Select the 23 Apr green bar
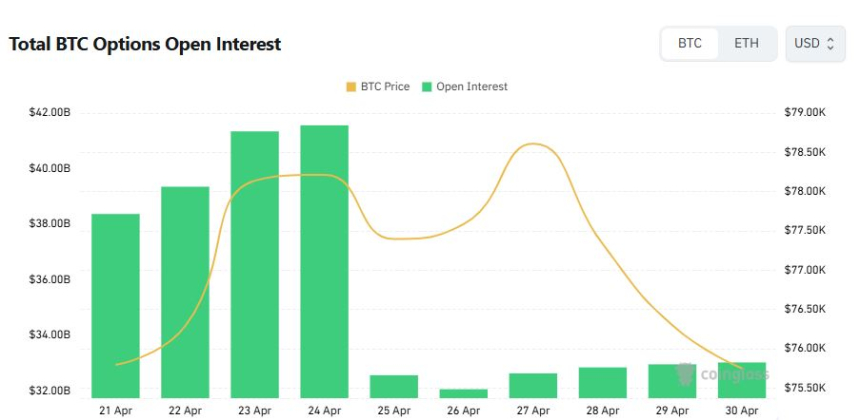860x420 pixels. pos(255,264)
